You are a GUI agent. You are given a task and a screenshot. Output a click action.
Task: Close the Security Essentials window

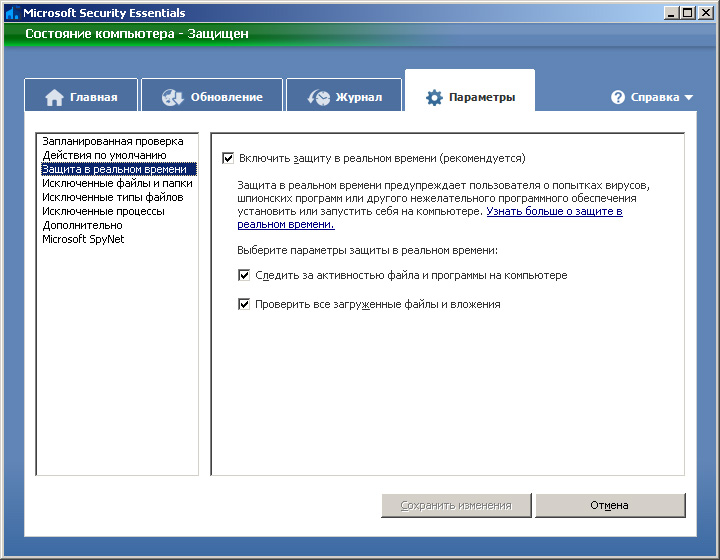click(x=705, y=13)
